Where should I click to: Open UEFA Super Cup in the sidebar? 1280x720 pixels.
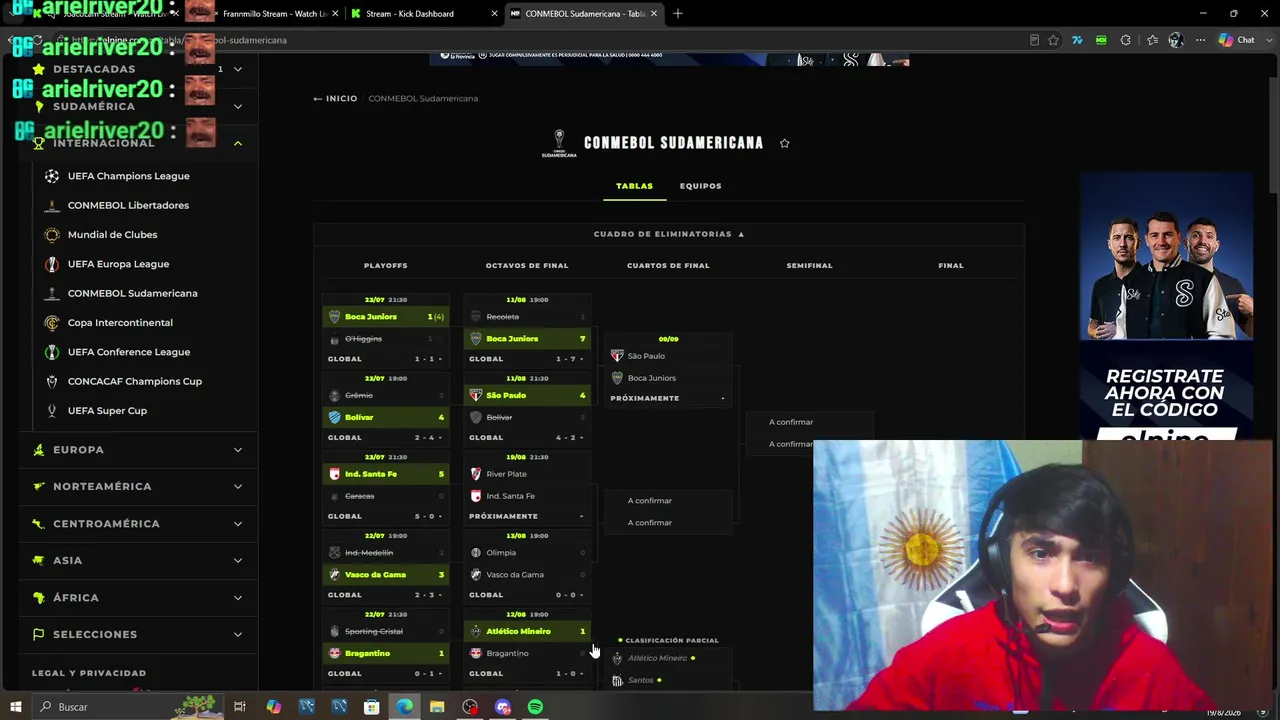tap(107, 411)
